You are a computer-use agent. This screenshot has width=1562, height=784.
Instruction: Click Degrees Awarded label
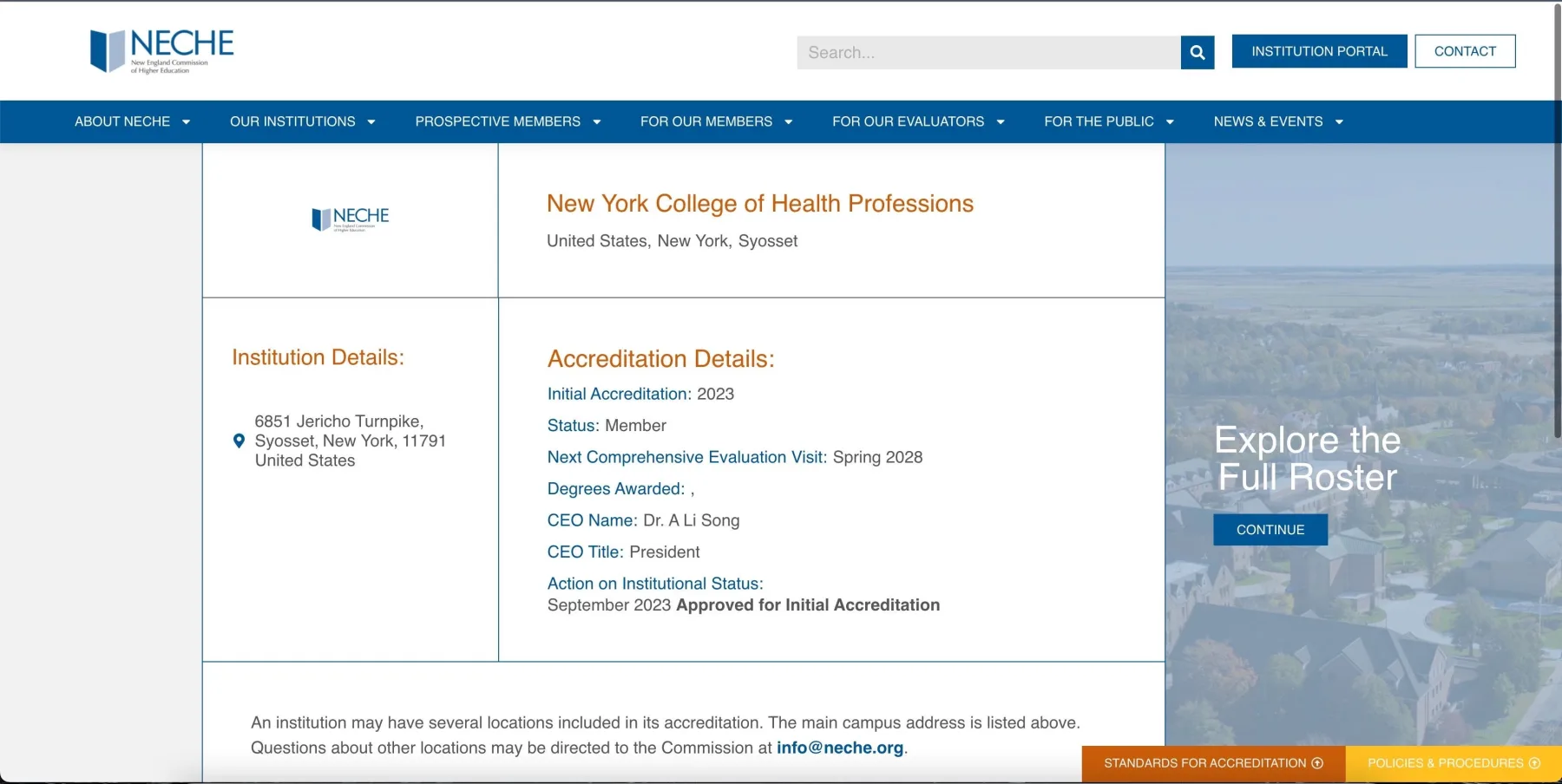[616, 489]
